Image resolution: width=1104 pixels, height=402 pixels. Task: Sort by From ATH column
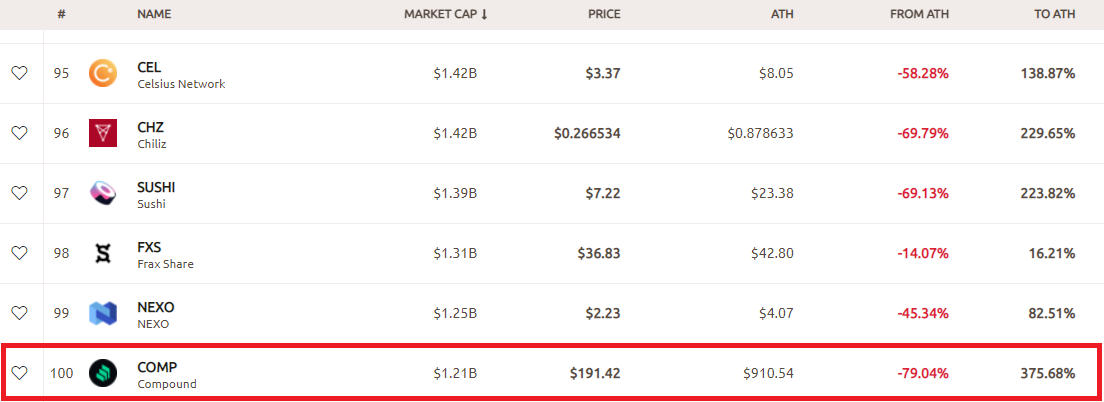[x=918, y=14]
